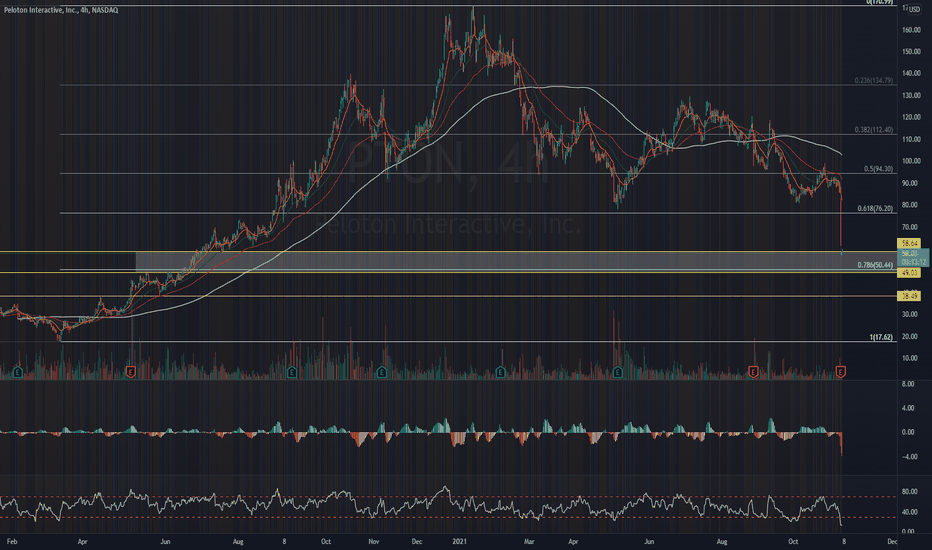Click the 0.236(134.79) Fibonacci level label
Image resolution: width=932 pixels, height=550 pixels.
[874, 80]
